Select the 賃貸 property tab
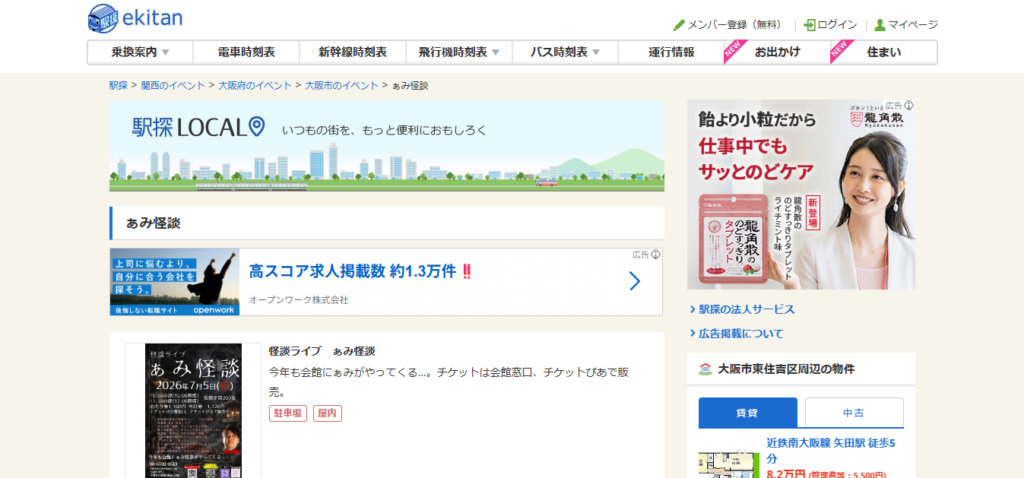 coord(747,412)
